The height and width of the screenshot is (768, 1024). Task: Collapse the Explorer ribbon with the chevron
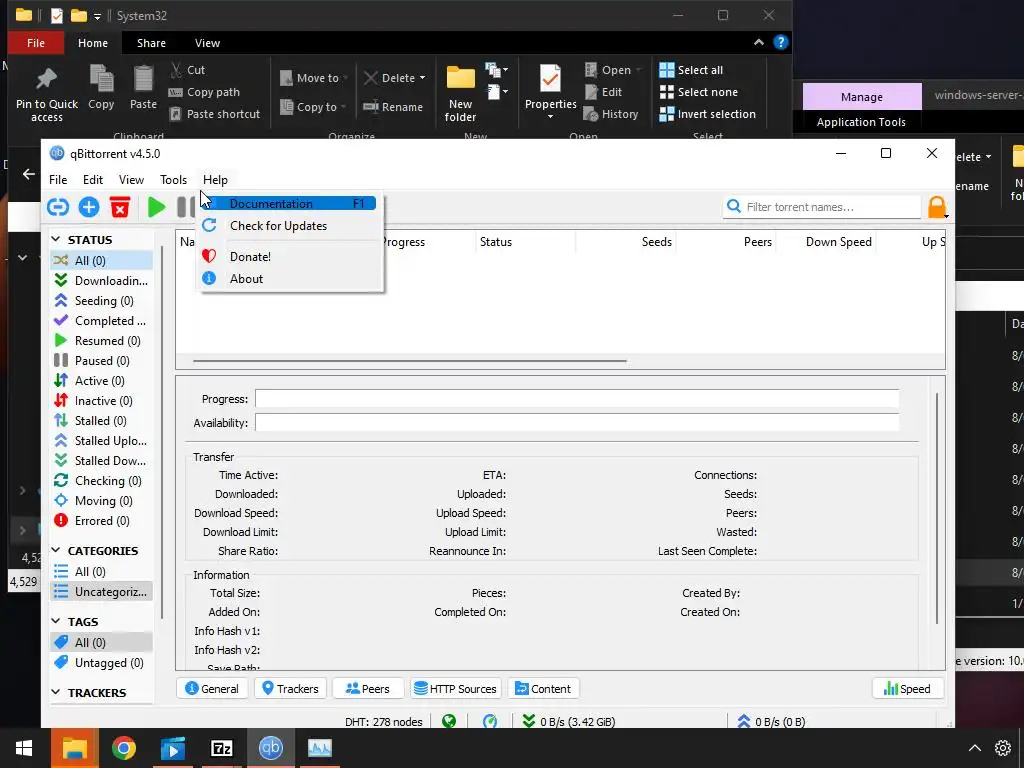click(x=759, y=42)
